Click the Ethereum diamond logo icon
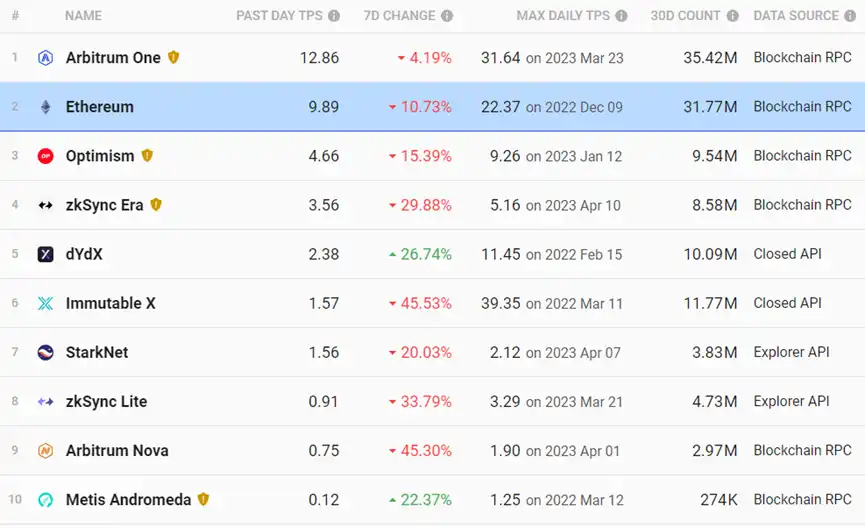Image resolution: width=865 pixels, height=528 pixels. (x=45, y=106)
